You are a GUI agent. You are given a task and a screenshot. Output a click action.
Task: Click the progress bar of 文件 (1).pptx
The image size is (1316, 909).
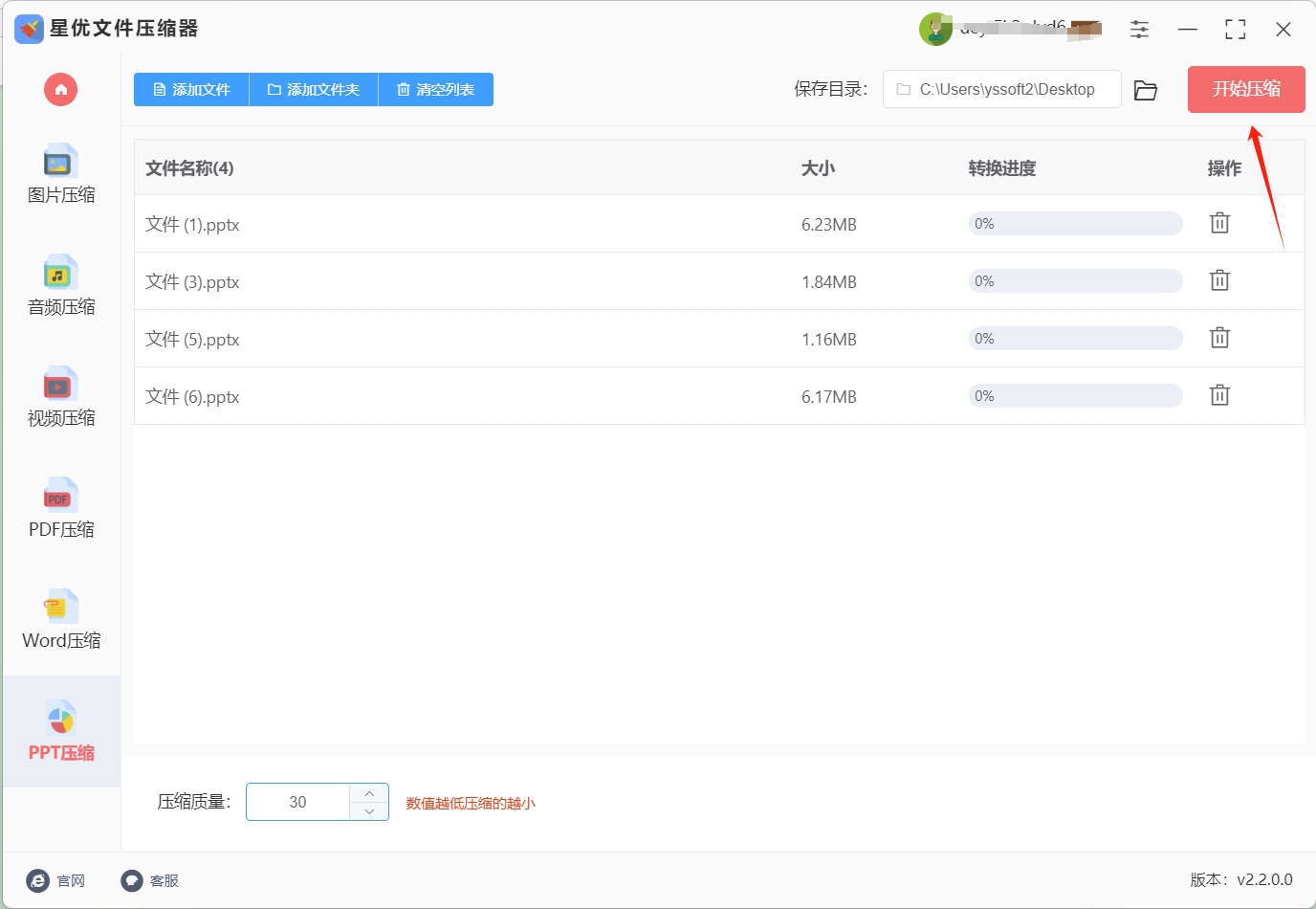point(1076,224)
